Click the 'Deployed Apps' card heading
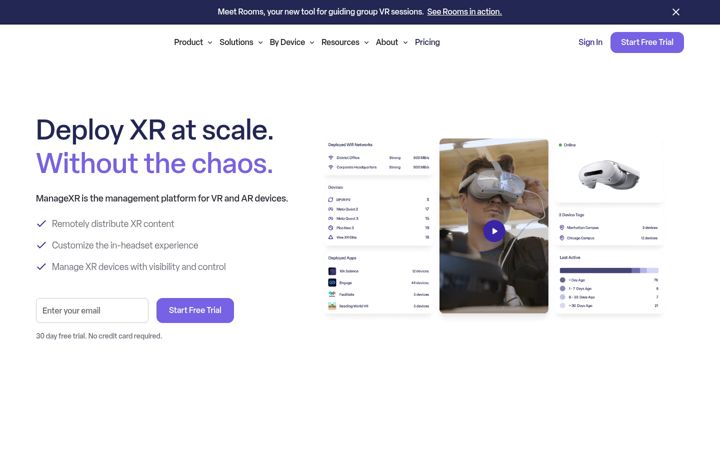The width and height of the screenshot is (720, 450). pos(342,258)
